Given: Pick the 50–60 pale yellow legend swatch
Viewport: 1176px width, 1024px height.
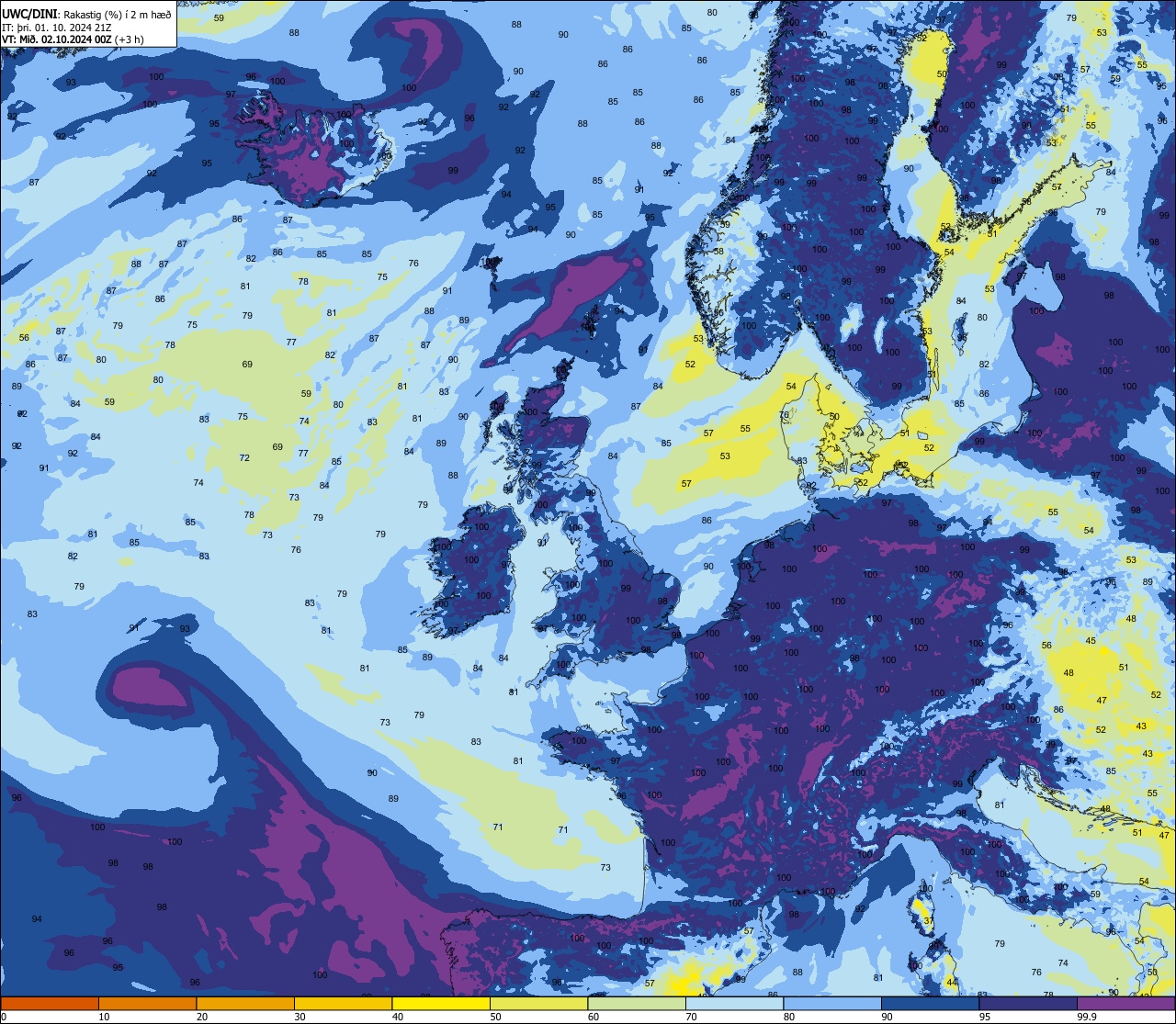Looking at the screenshot, I should pyautogui.click(x=538, y=1004).
